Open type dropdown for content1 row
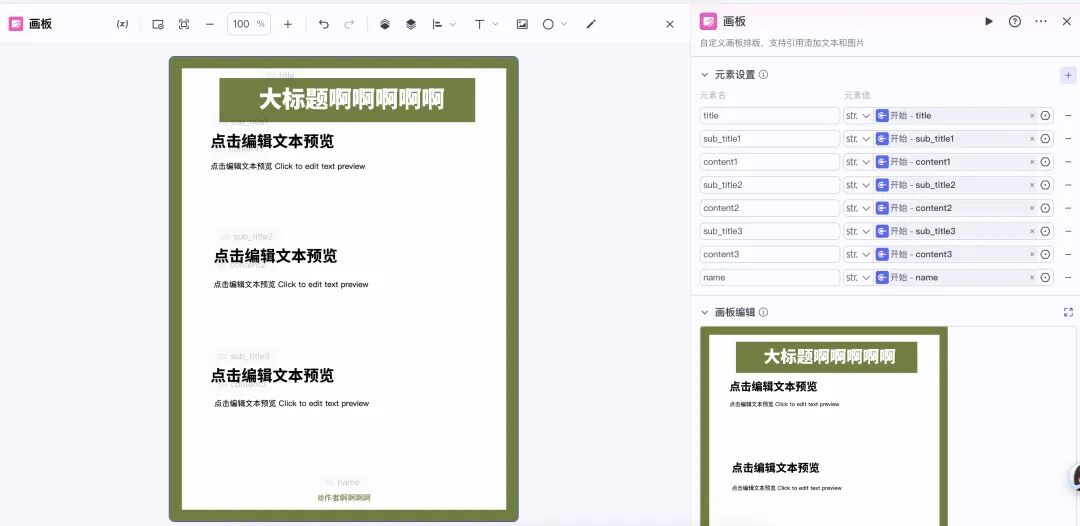The height and width of the screenshot is (526, 1080). [858, 162]
